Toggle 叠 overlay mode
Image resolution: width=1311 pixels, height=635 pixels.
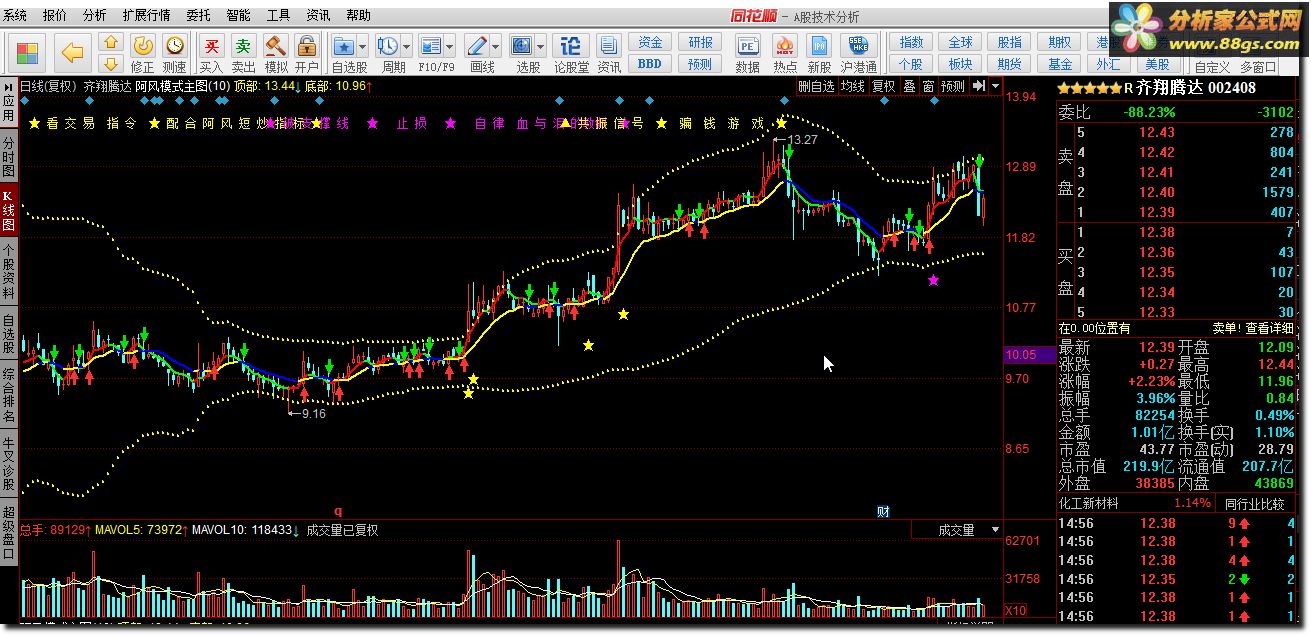coord(909,87)
